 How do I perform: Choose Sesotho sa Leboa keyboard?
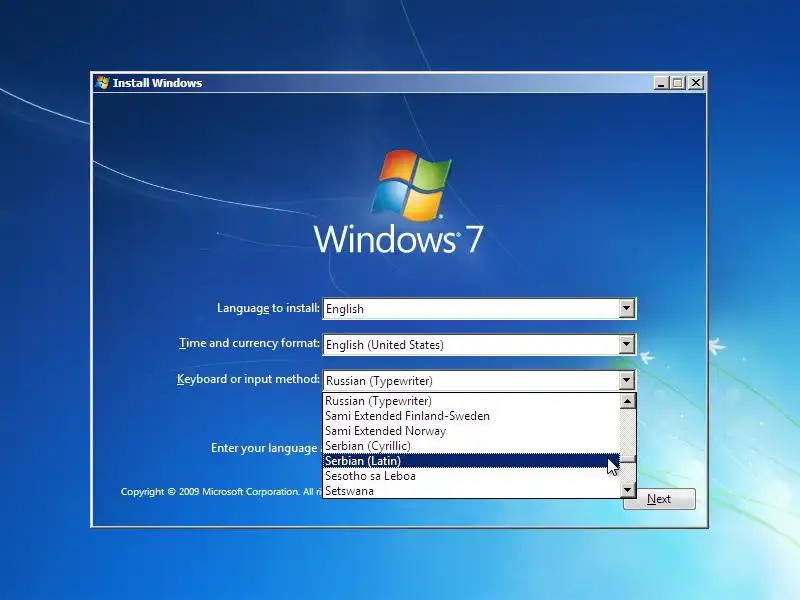tap(471, 476)
